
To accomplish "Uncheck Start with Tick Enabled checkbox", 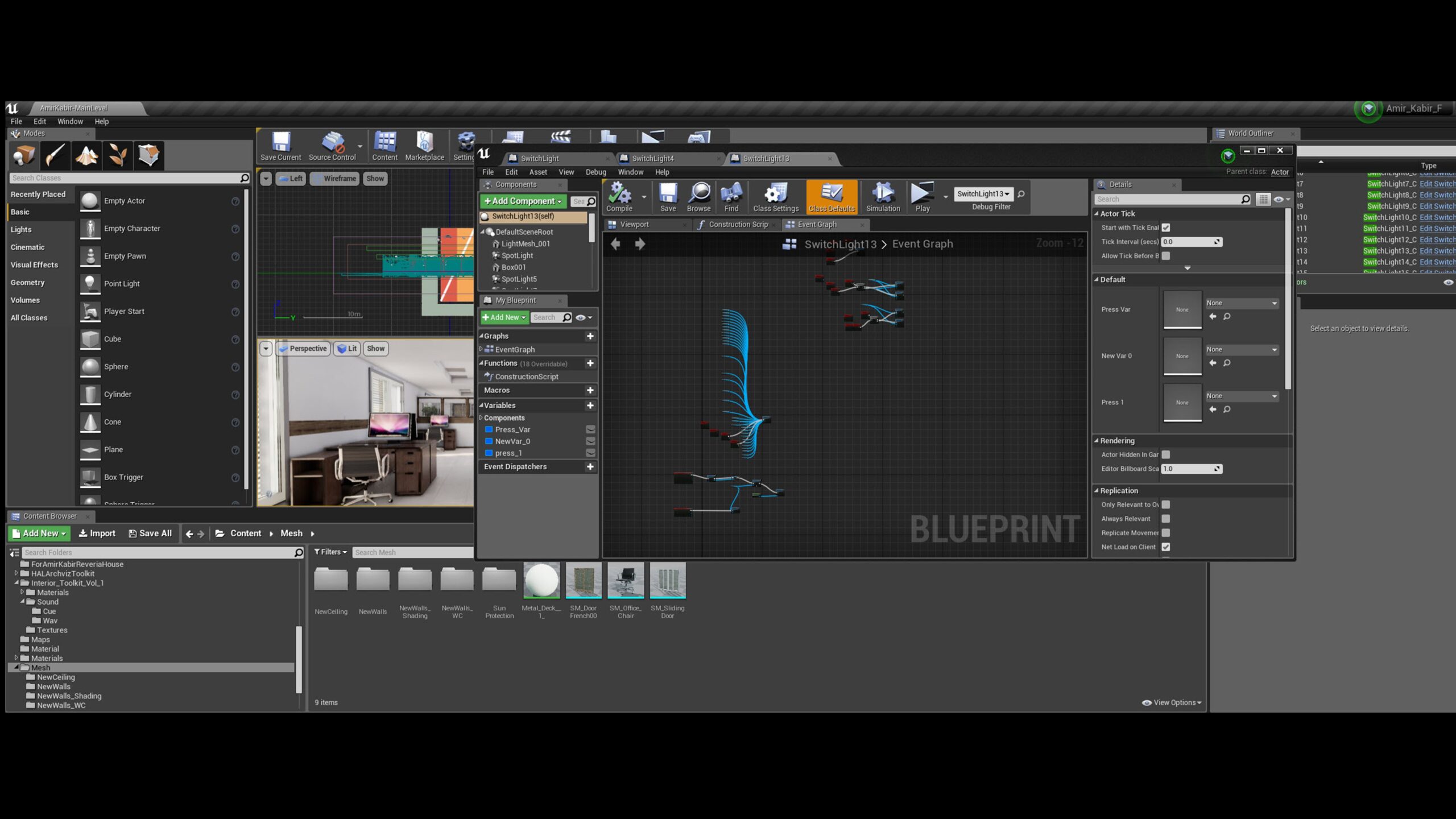I will tap(1166, 227).
